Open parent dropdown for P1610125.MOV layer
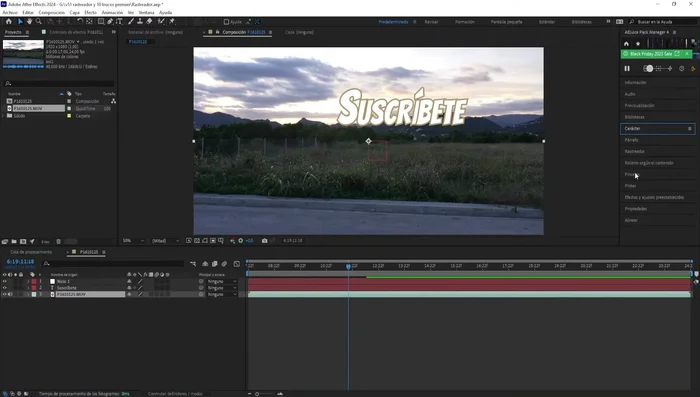 [x=222, y=294]
